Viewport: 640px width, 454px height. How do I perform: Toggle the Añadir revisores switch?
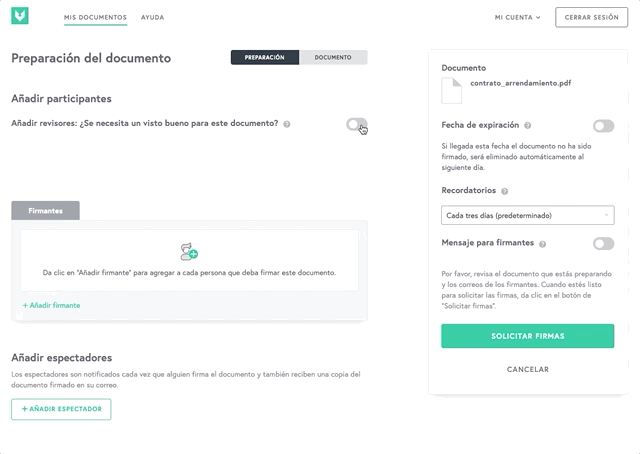point(356,124)
